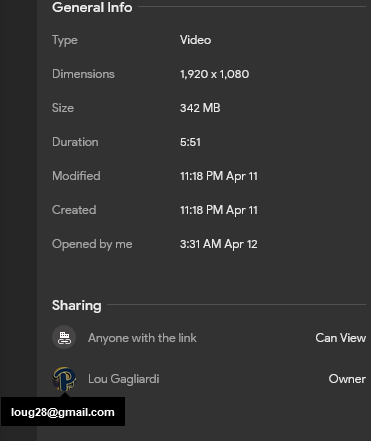Select Anyone with the link entry
This screenshot has width=371, height=441.
142,338
